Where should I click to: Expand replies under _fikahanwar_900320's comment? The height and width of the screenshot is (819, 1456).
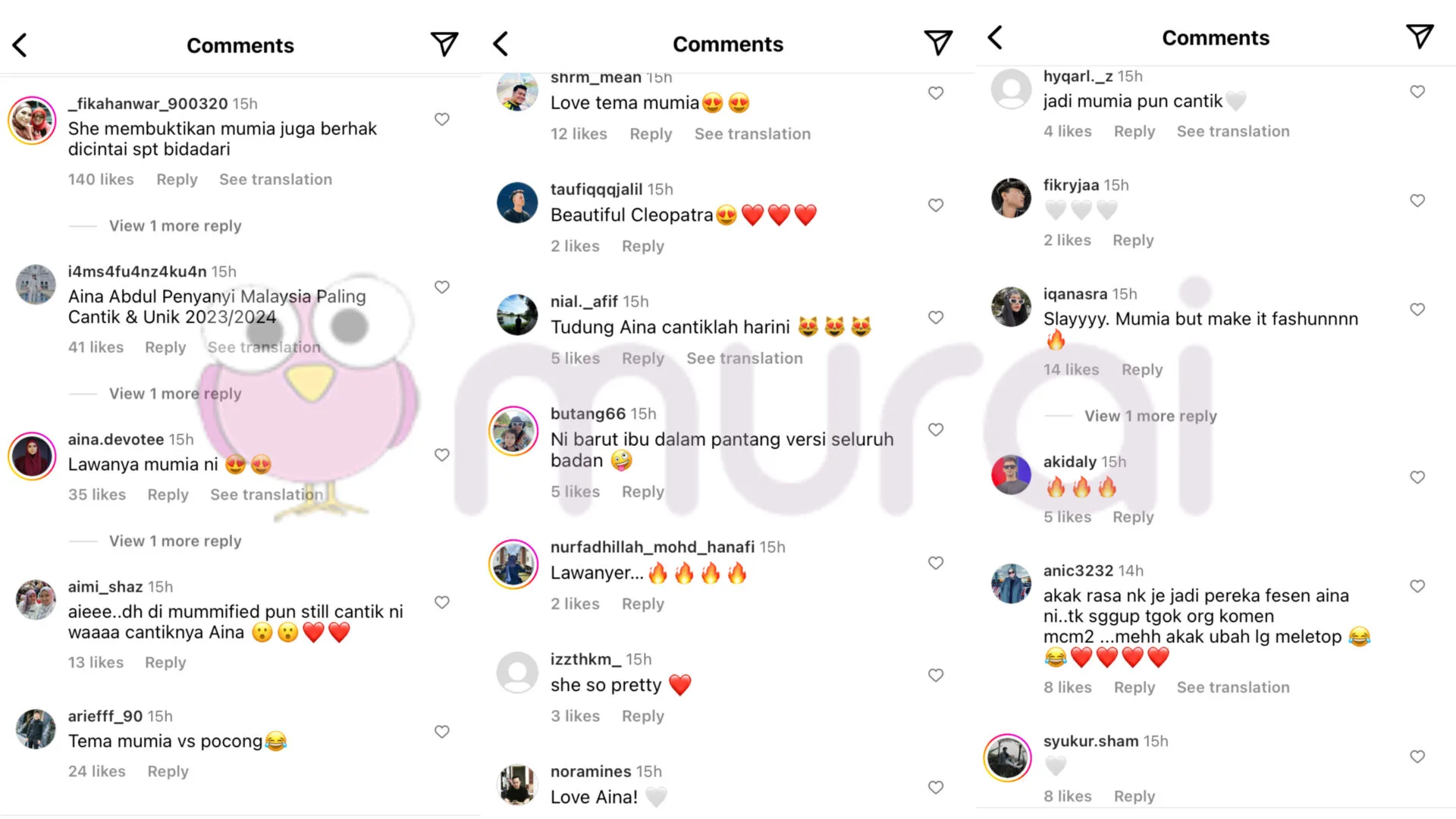(x=175, y=226)
